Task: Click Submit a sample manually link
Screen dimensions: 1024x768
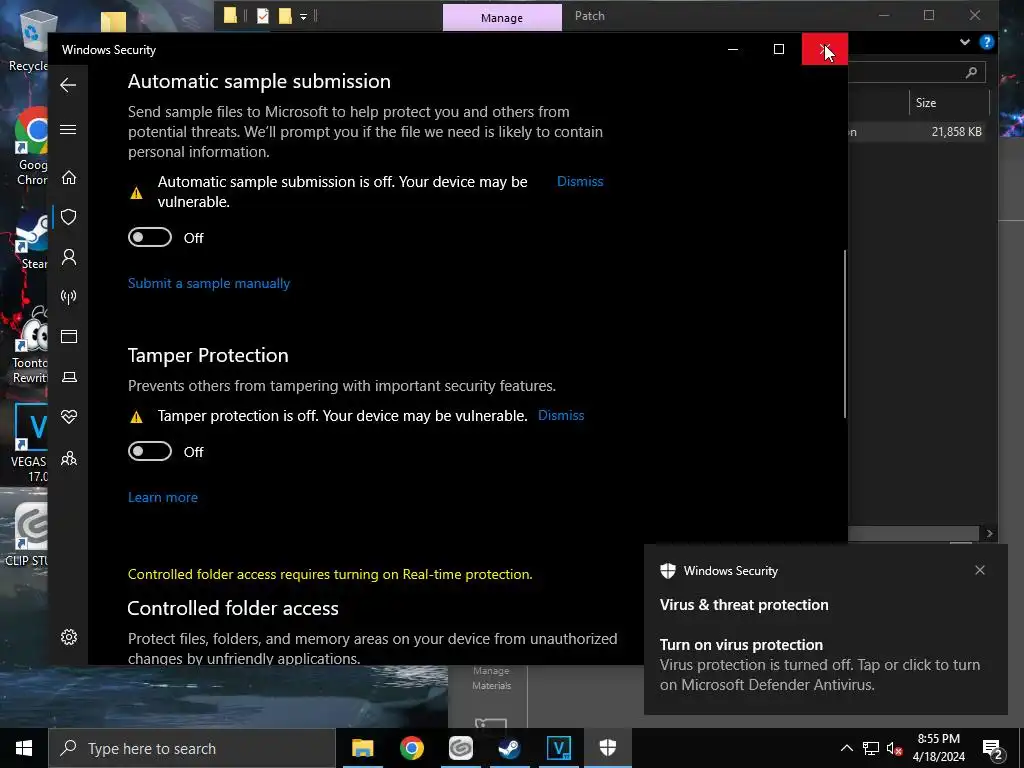Action: click(x=209, y=283)
